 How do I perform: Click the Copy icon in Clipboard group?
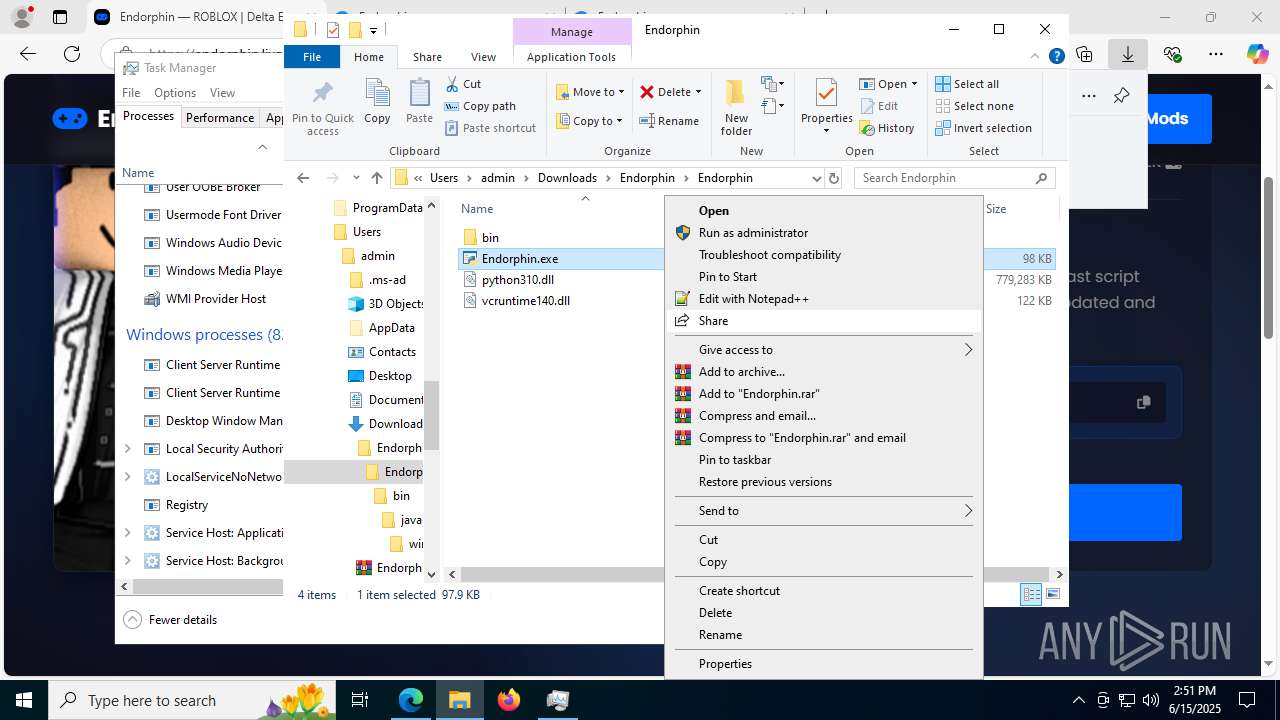pyautogui.click(x=377, y=102)
